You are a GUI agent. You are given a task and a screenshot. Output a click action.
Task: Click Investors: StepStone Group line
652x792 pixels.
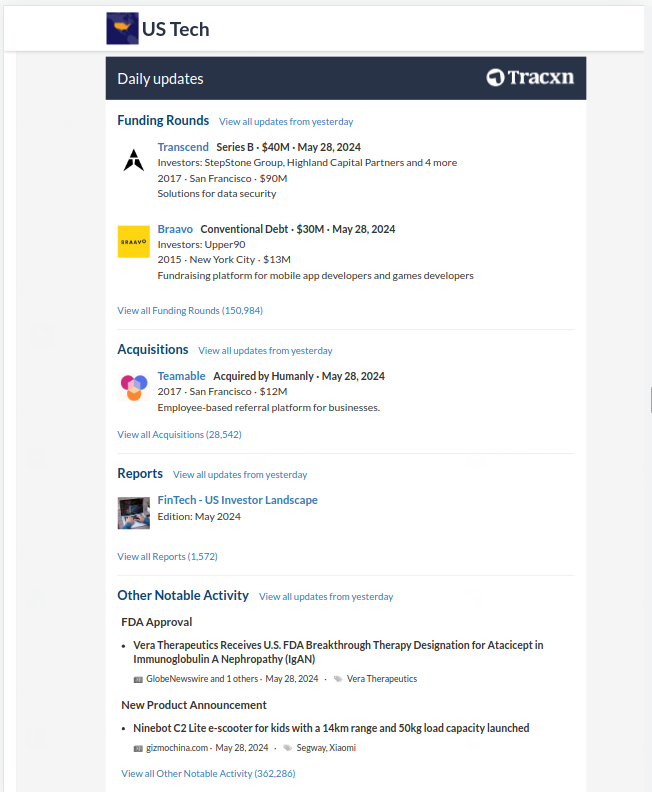click(307, 163)
